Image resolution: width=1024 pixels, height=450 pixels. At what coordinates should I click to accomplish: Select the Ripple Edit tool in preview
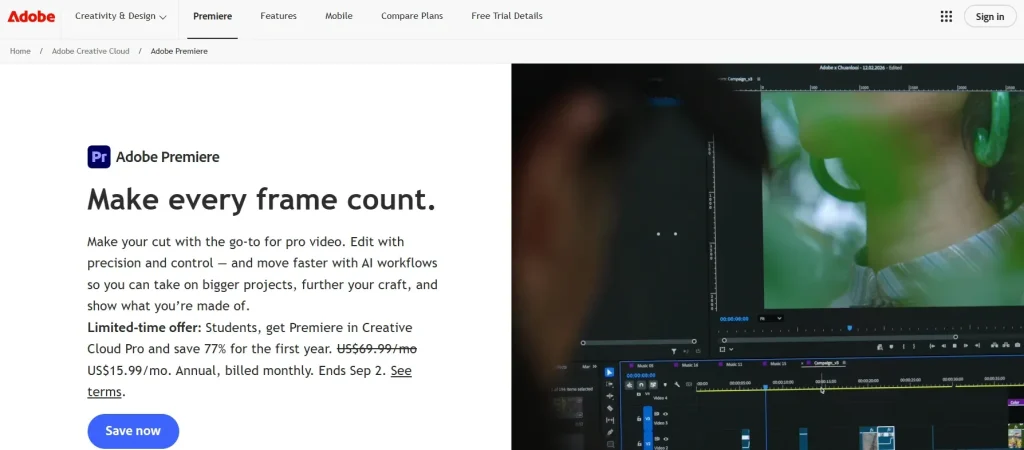pyautogui.click(x=610, y=396)
